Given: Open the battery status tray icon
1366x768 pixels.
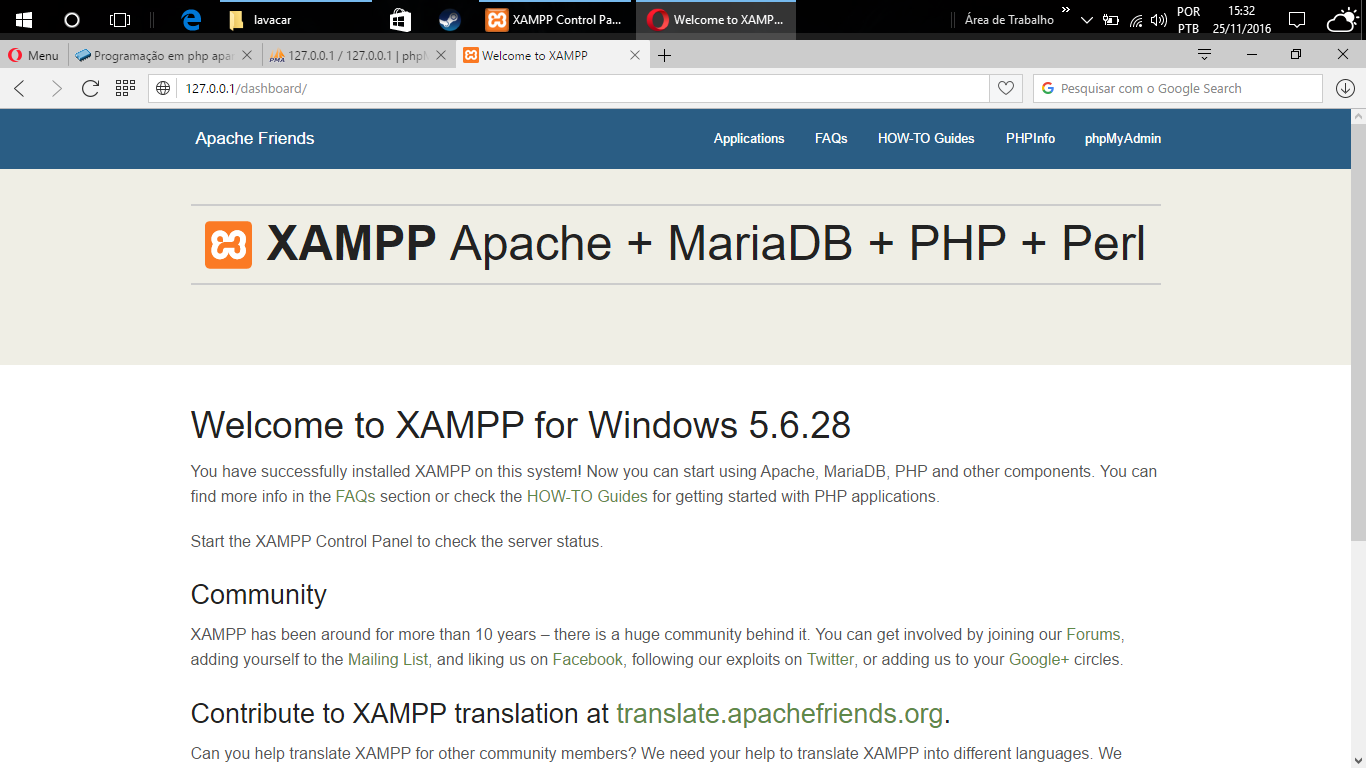Looking at the screenshot, I should click(1111, 20).
